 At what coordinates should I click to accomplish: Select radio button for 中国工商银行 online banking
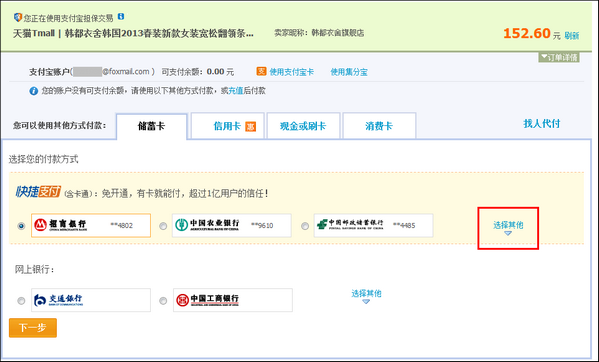pyautogui.click(x=163, y=301)
